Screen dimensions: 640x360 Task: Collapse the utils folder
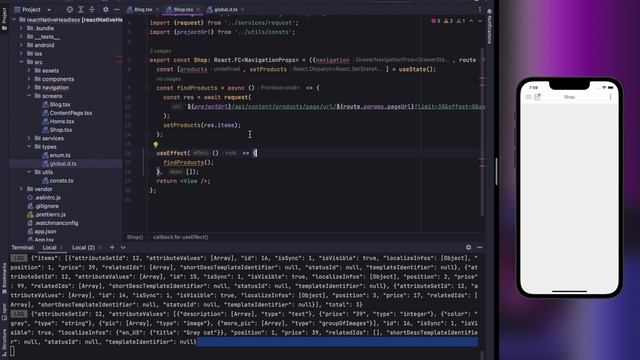[x=29, y=172]
